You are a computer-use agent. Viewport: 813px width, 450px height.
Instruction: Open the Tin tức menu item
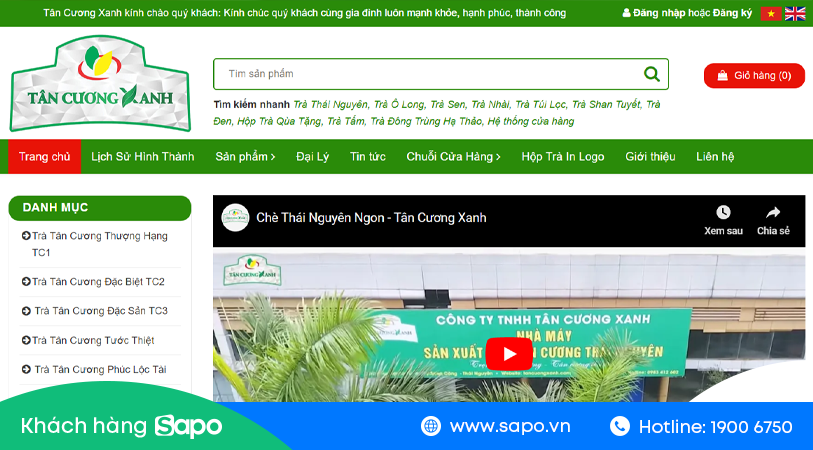click(368, 157)
